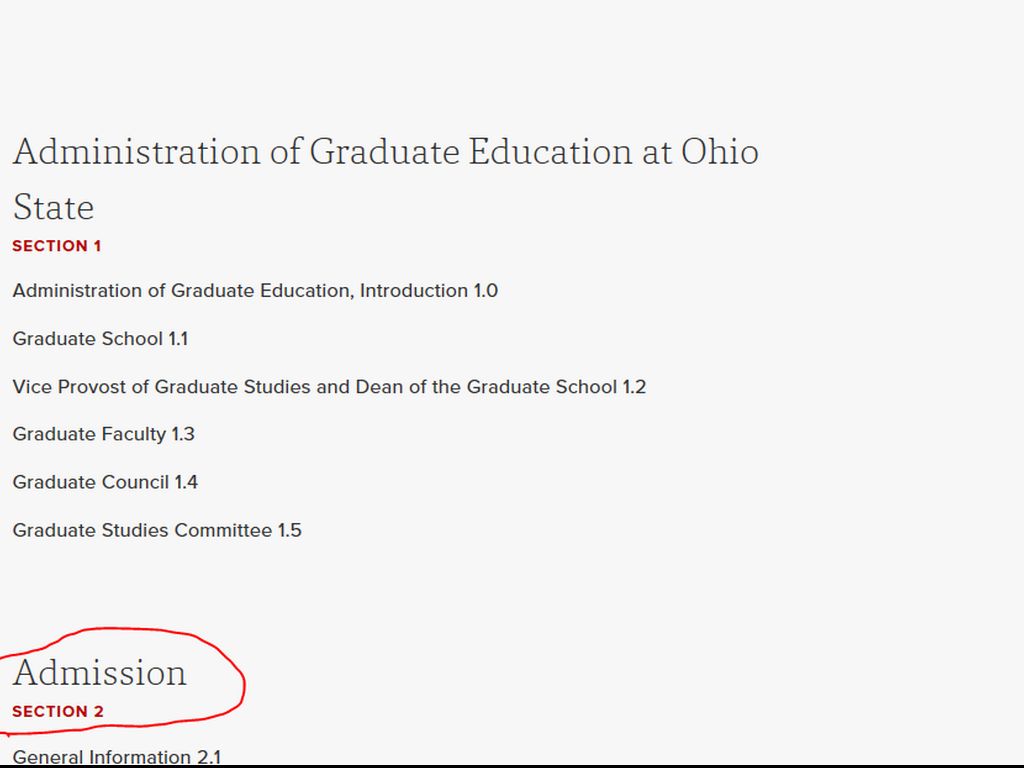
Task: Click the word Introduction in the 1.0 link
Action: (414, 291)
